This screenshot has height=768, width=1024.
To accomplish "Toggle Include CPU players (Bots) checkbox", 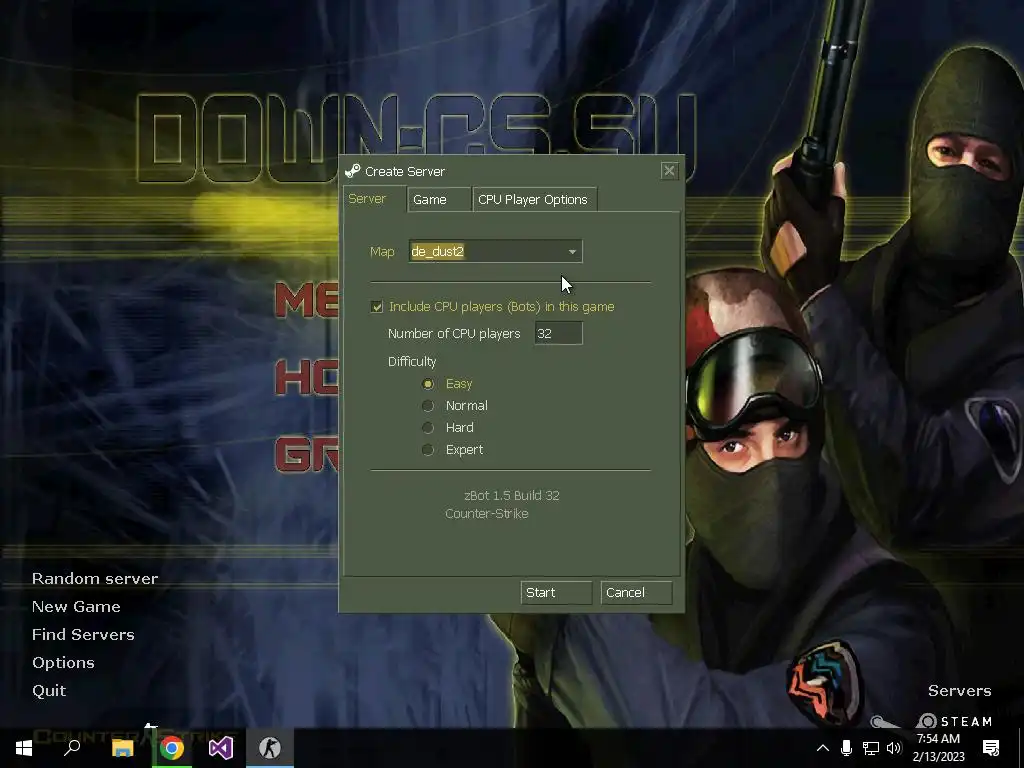I will [x=377, y=306].
